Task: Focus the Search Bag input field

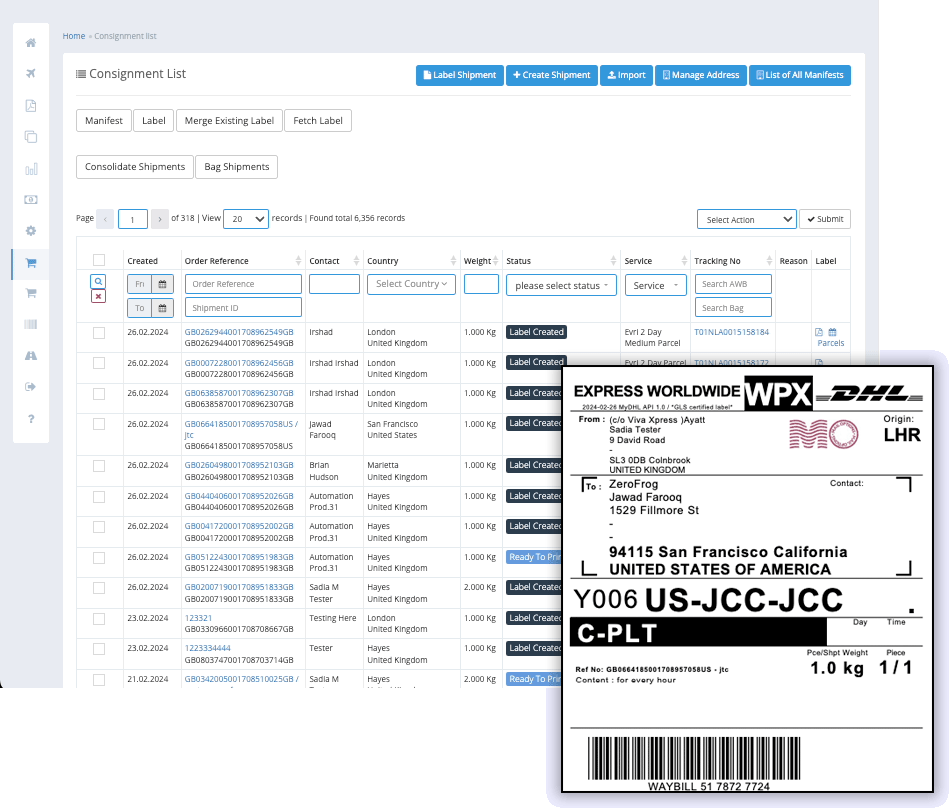Action: [x=733, y=307]
